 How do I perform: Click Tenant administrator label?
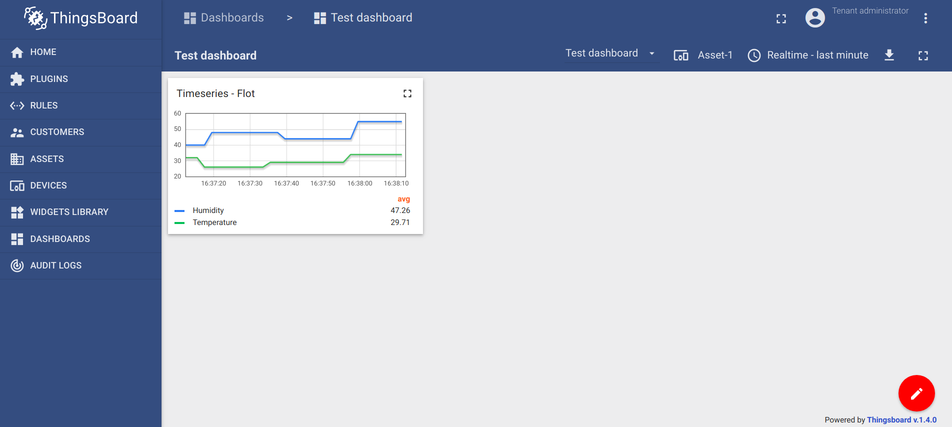[x=870, y=10]
